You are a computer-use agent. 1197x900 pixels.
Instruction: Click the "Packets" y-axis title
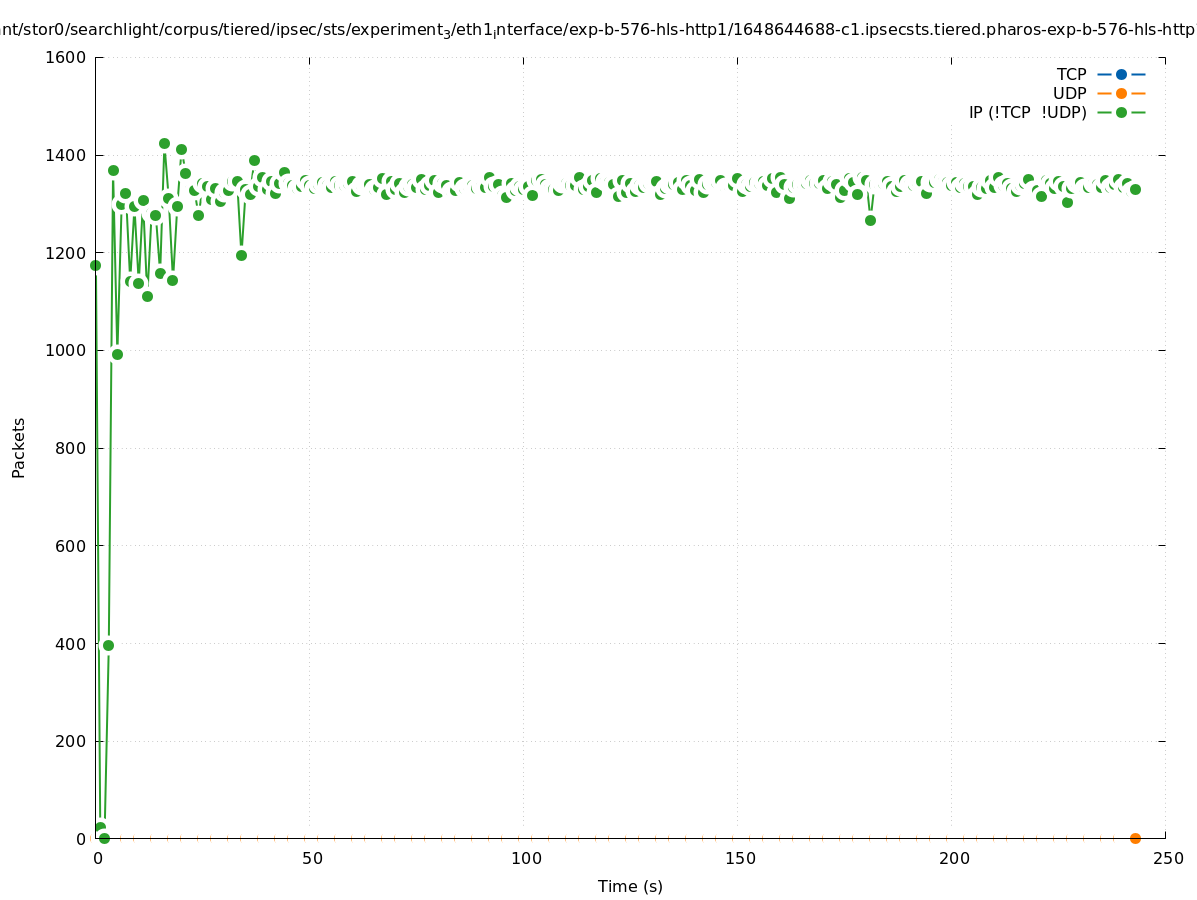click(19, 447)
